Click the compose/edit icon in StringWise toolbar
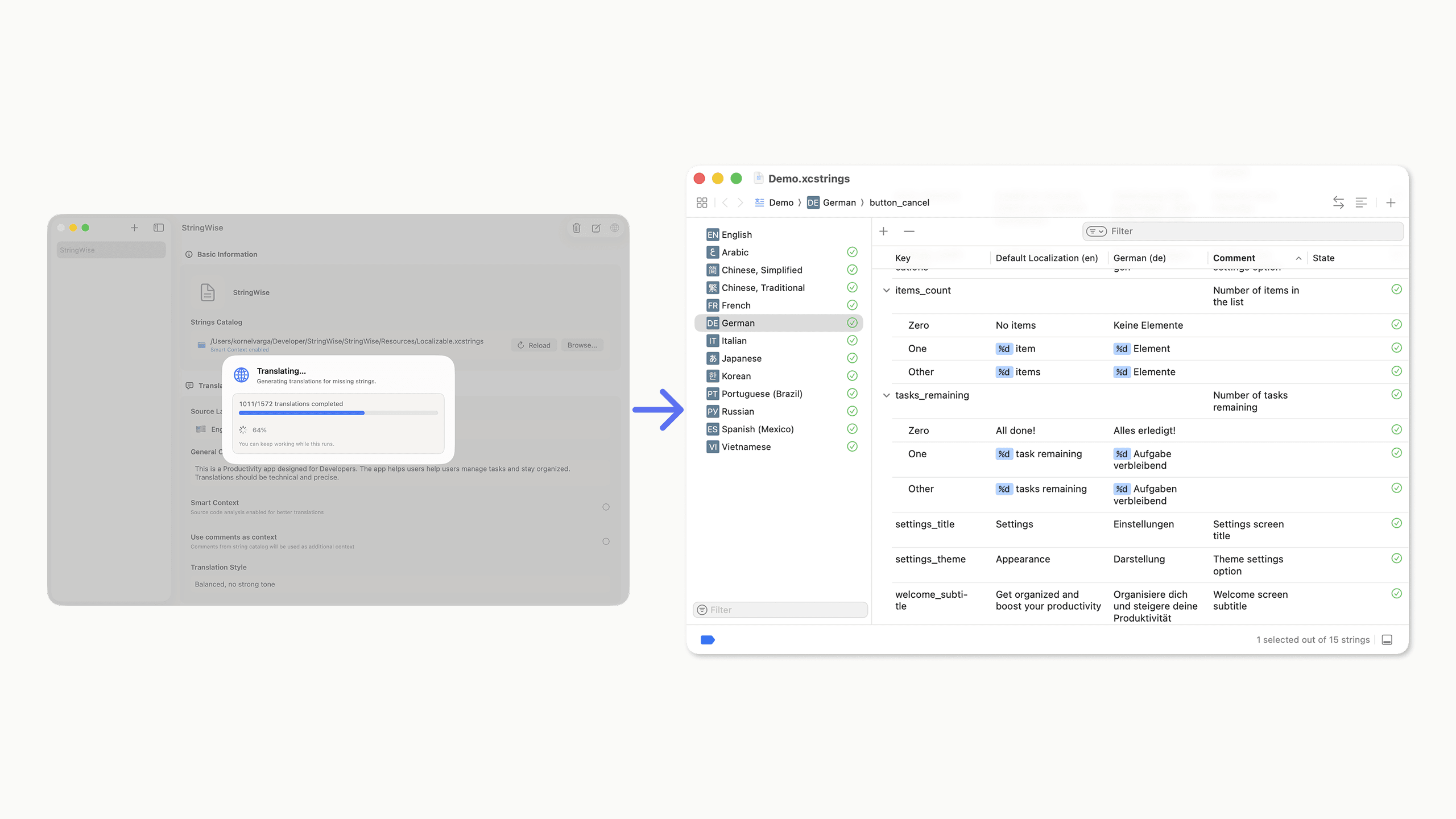 (595, 227)
